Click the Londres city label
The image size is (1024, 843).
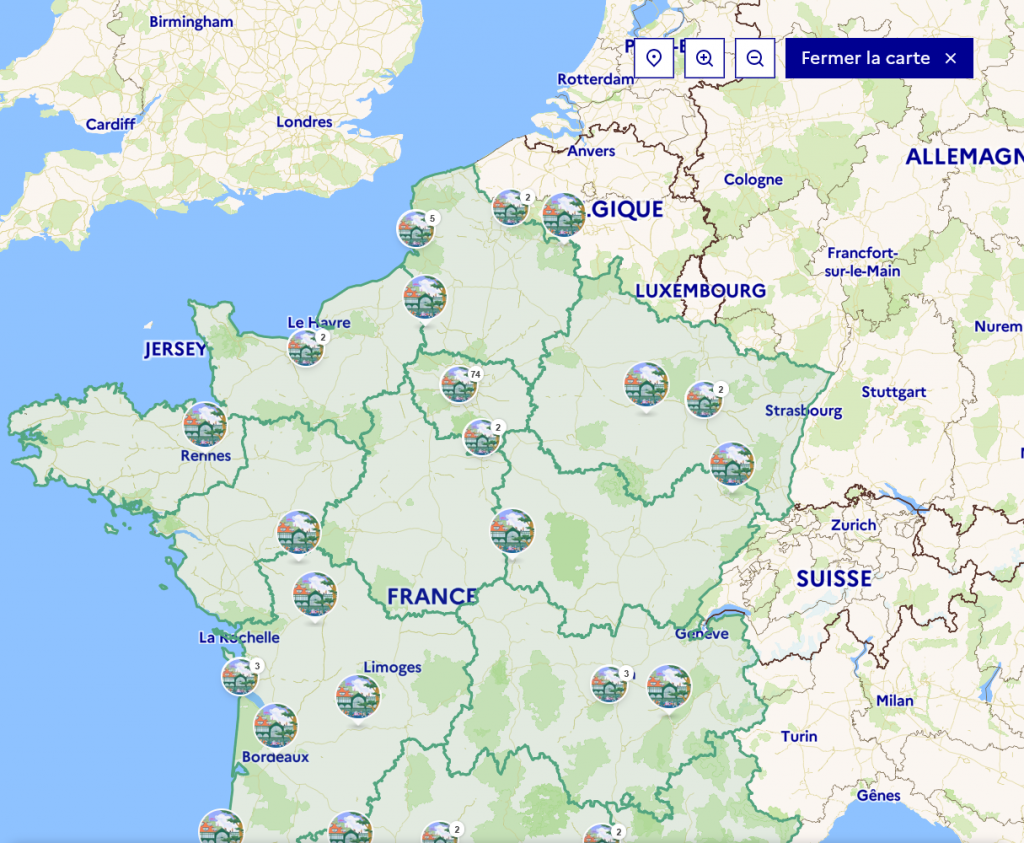[304, 122]
